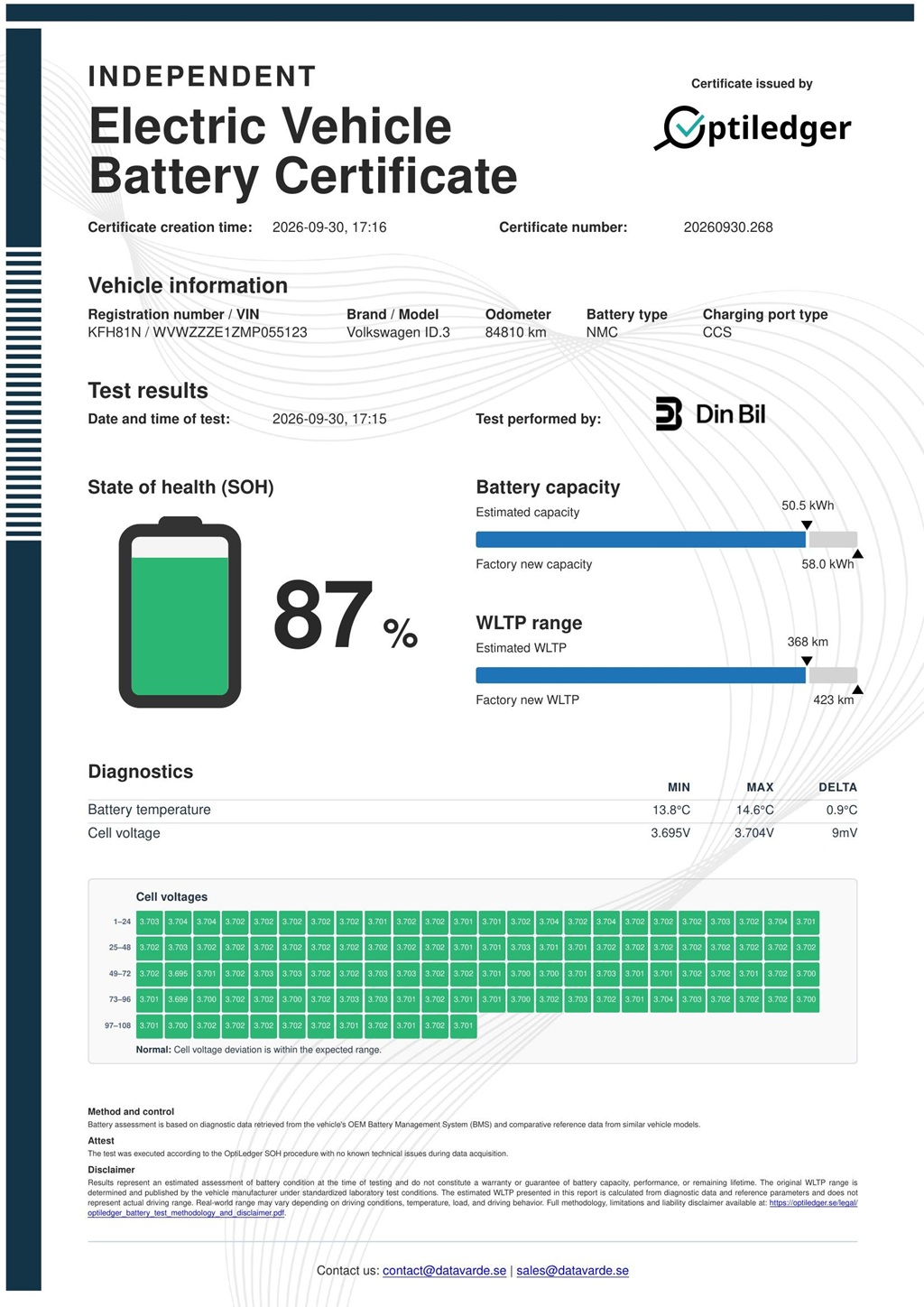
Task: Open the optiledger.se legal methodology PDF link
Action: coord(472,1208)
